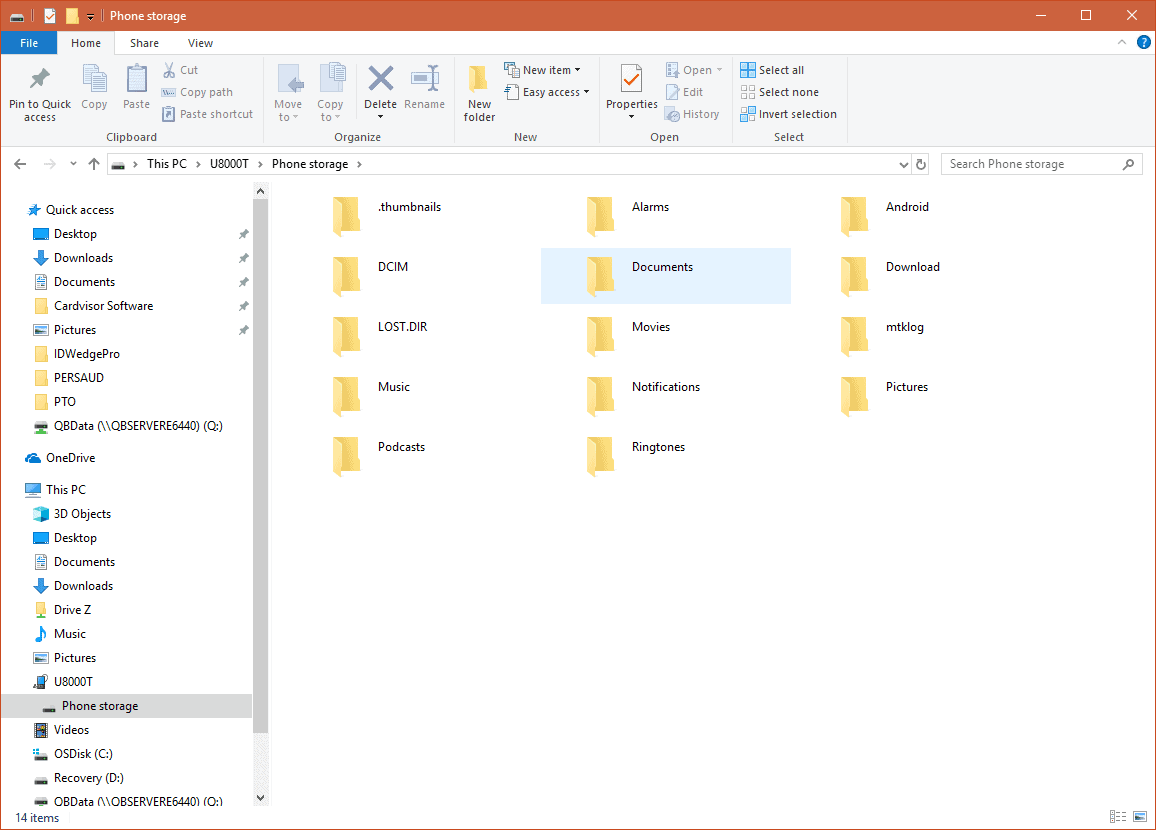Click the New folder ribbon icon
The image size is (1156, 830).
point(479,80)
